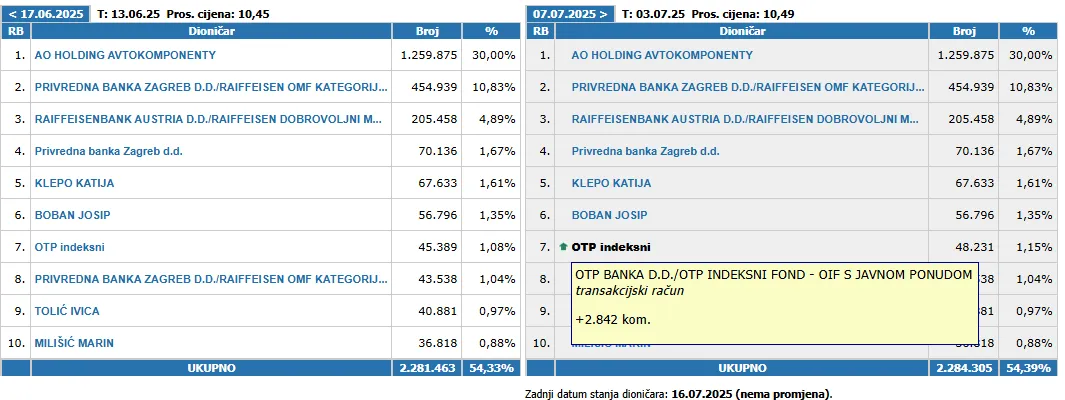Click Broj column header in right table

point(964,31)
